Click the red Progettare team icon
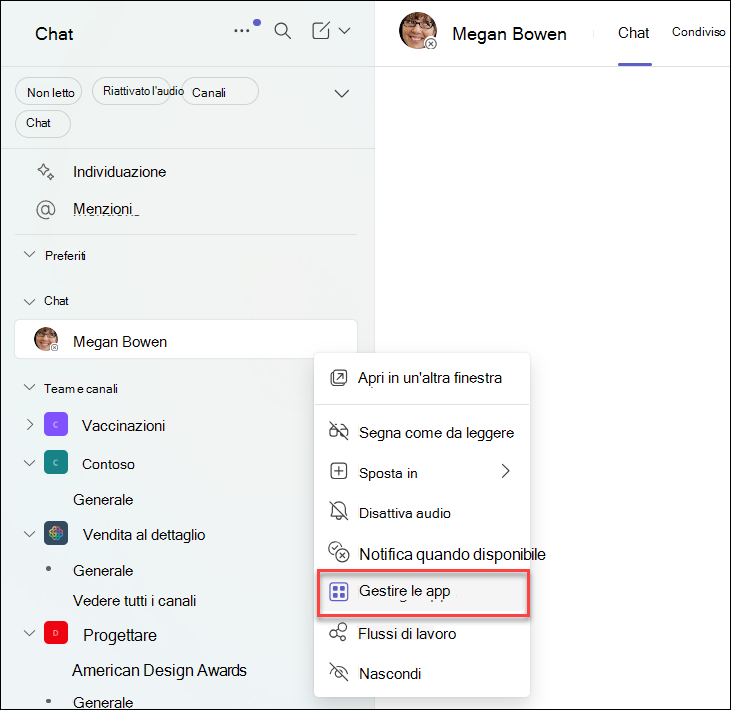731x710 pixels. (x=56, y=633)
